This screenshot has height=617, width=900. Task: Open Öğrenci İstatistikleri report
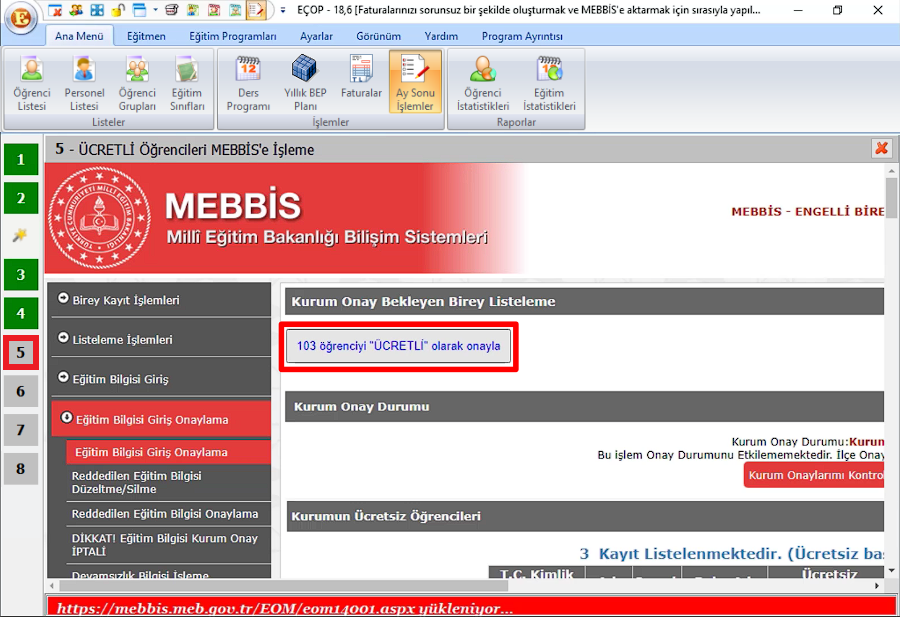click(483, 83)
